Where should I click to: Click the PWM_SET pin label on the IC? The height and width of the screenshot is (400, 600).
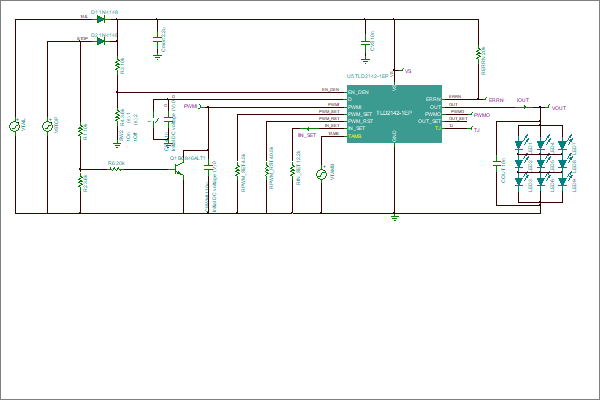click(x=360, y=114)
